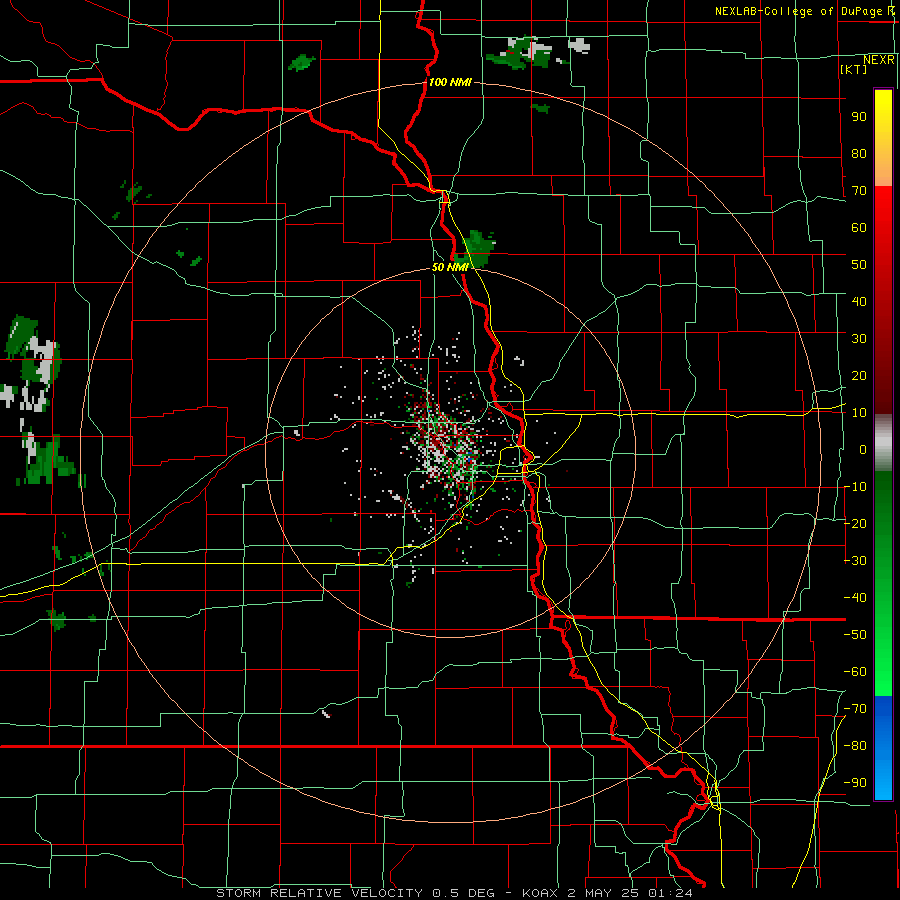Click the 80 value on velocity scale
The image size is (900, 900).
(859, 154)
